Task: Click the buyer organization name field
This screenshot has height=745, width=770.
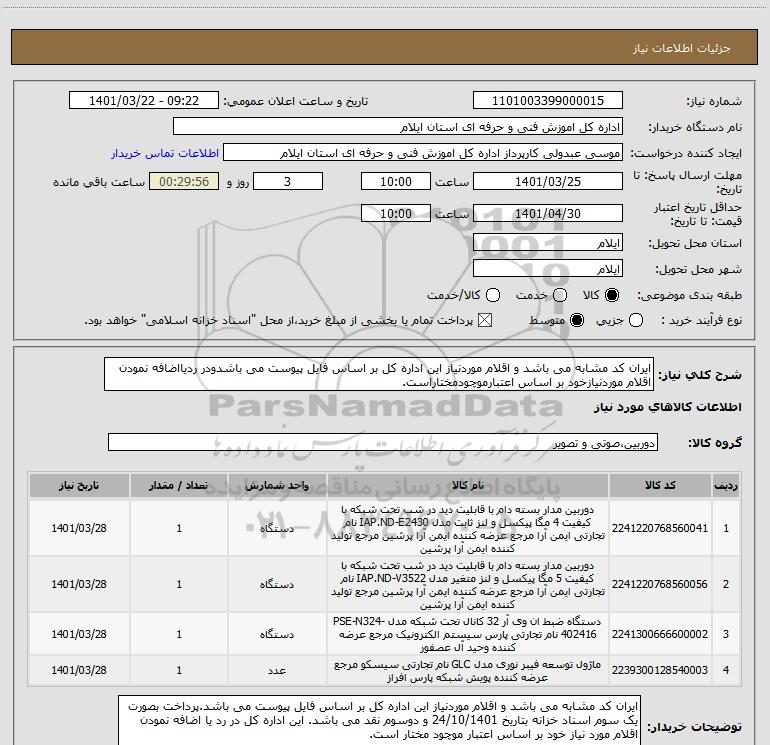Action: coord(398,127)
